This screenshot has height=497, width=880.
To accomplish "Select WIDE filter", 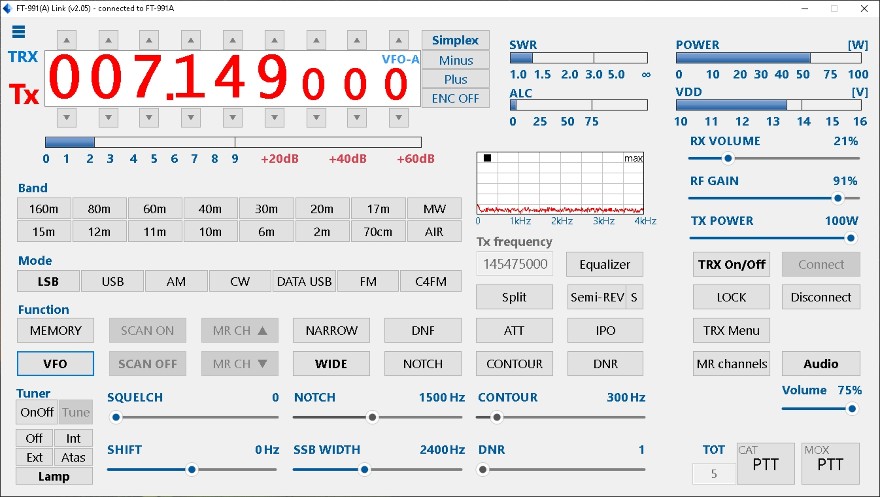I will click(331, 363).
